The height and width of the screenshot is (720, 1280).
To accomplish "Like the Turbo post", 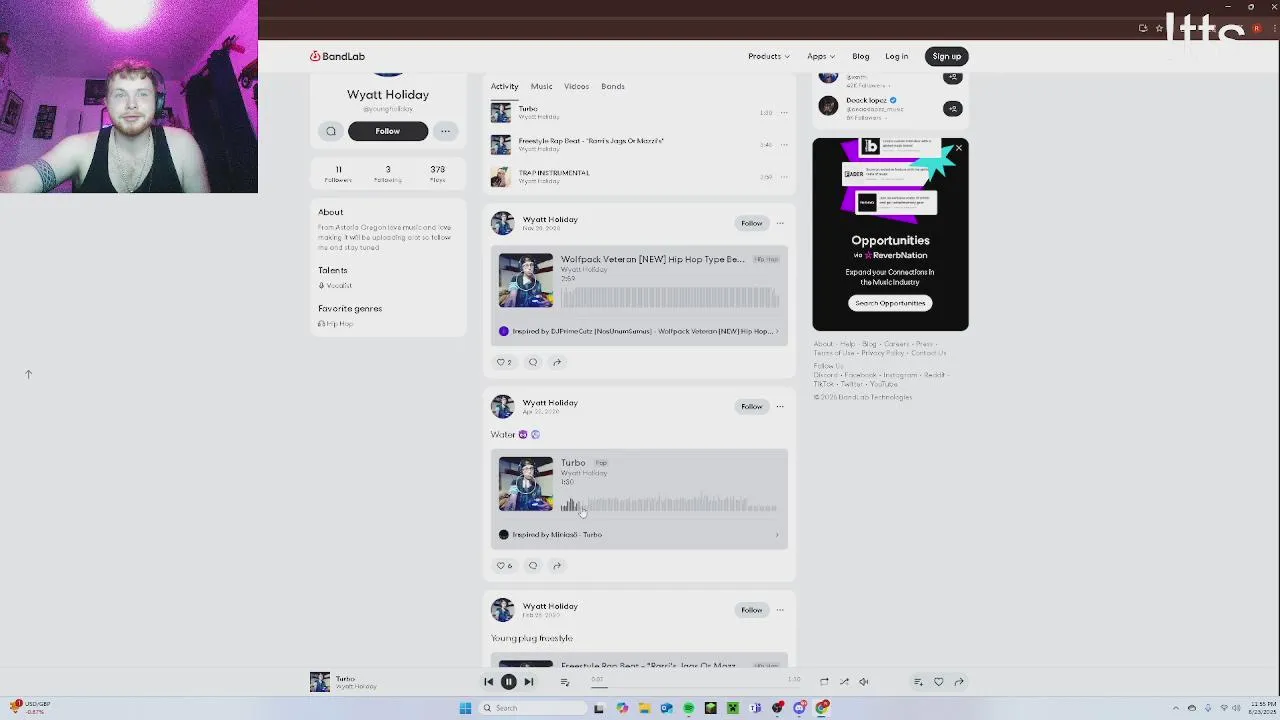I will tap(504, 566).
